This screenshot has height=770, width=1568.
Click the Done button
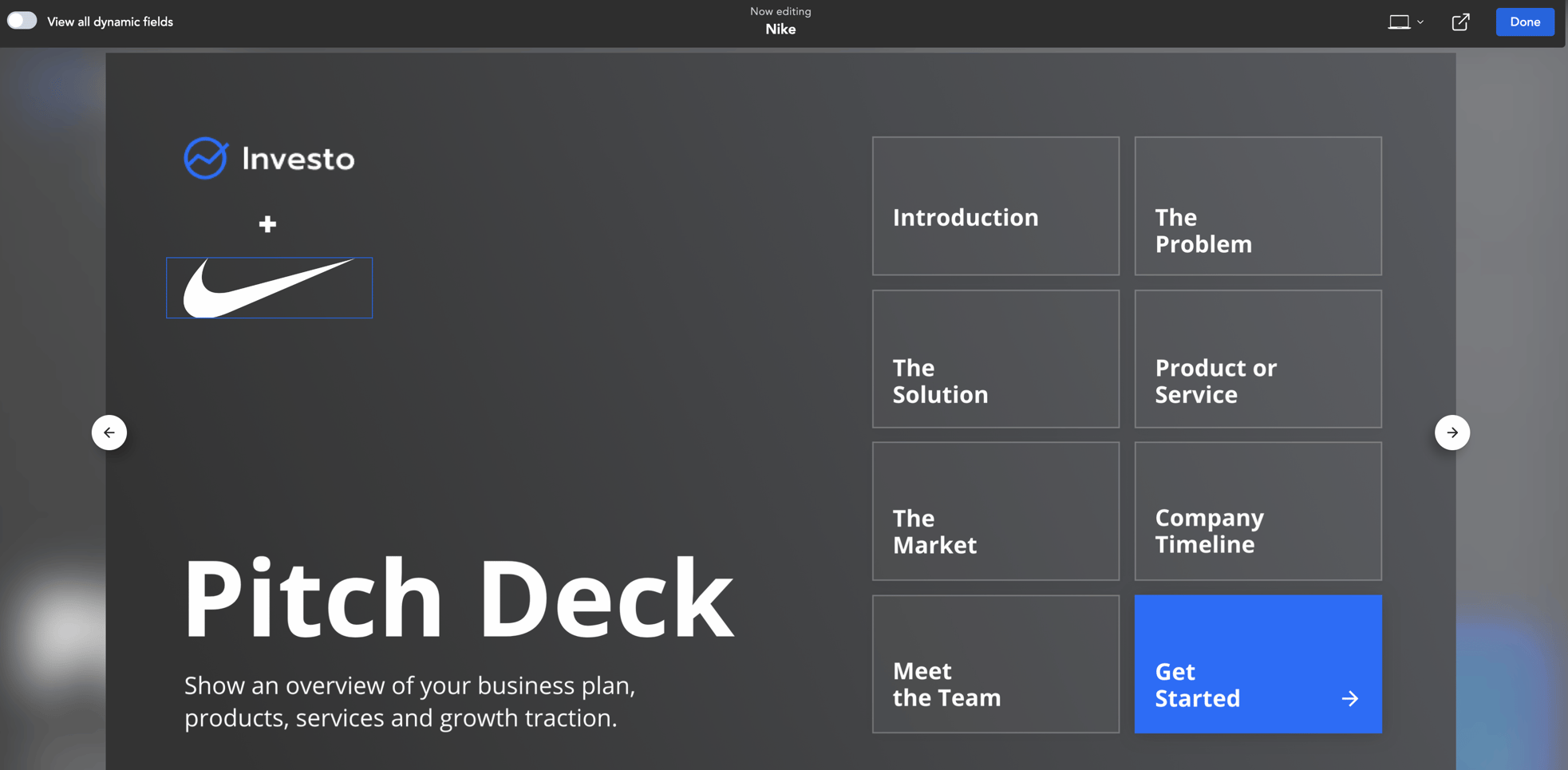pyautogui.click(x=1524, y=22)
